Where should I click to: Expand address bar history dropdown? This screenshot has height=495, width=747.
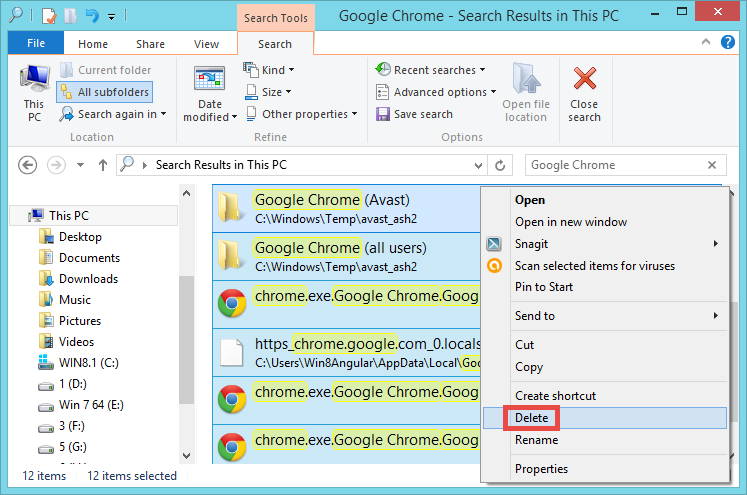tap(478, 165)
